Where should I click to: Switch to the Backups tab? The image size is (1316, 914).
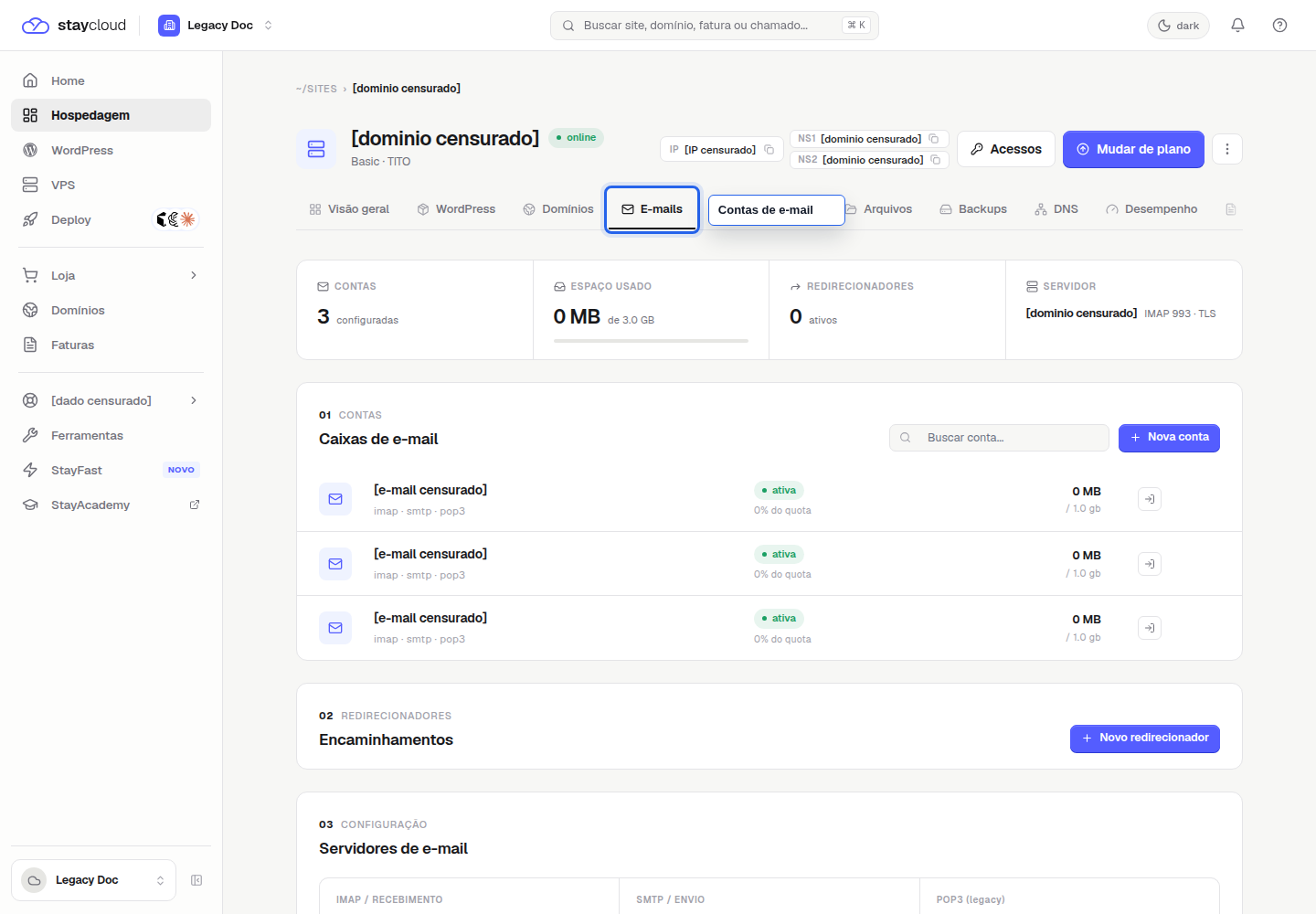point(973,209)
